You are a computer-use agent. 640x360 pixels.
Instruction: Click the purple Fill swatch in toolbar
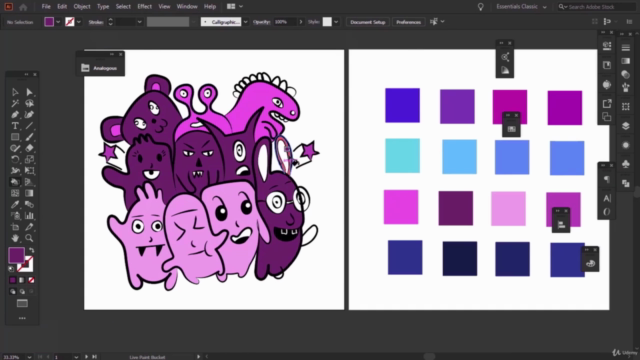[x=16, y=255]
